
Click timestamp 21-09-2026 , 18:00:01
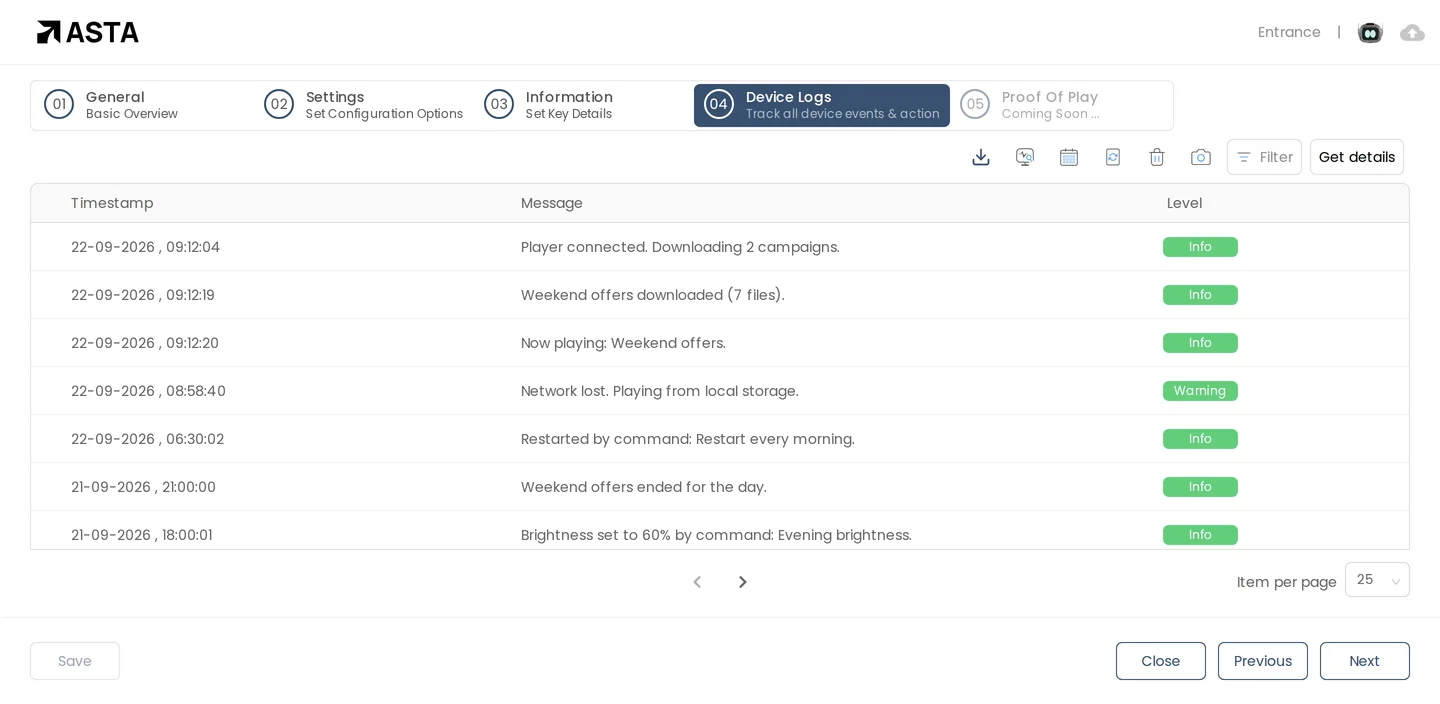coord(142,535)
